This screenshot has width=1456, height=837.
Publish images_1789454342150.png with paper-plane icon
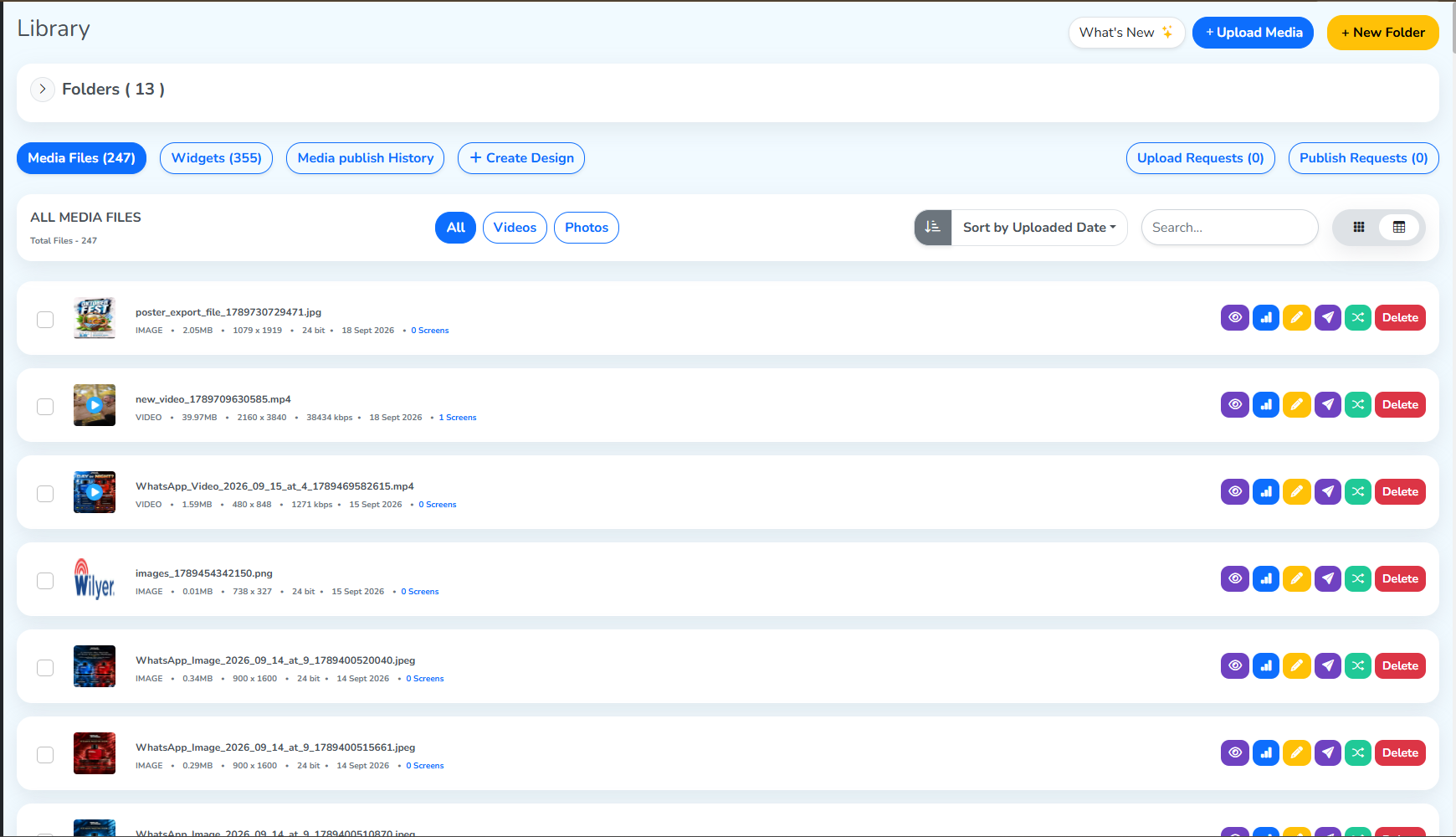(1327, 578)
